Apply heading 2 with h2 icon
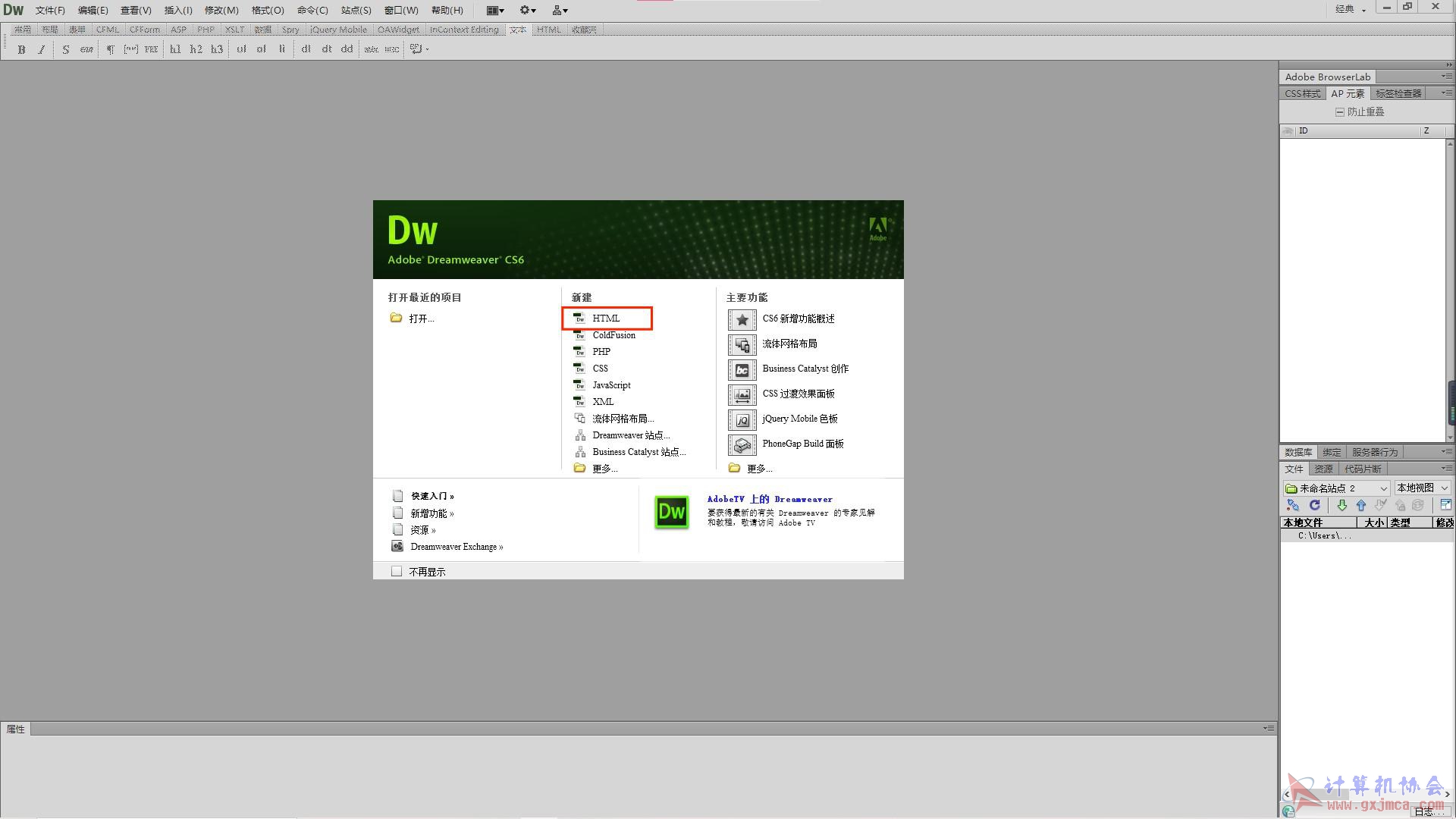 click(x=196, y=49)
